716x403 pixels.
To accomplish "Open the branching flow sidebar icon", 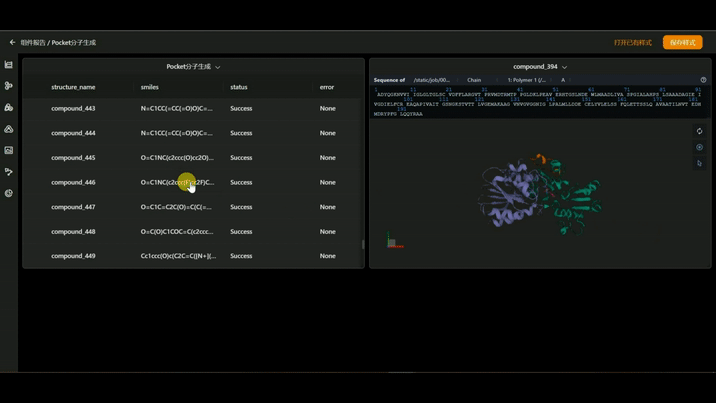I will pyautogui.click(x=9, y=172).
